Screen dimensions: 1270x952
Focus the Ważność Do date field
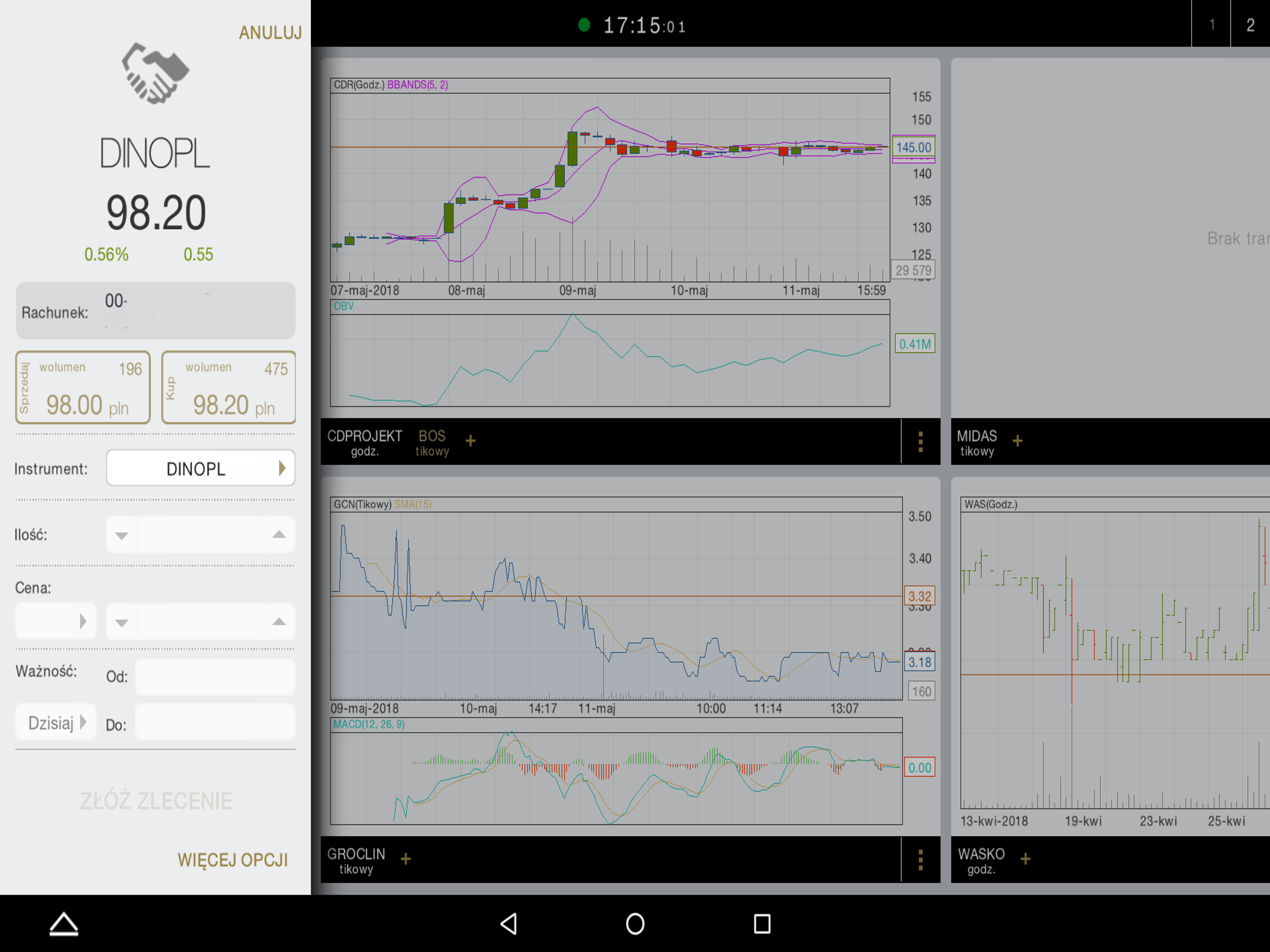click(215, 722)
